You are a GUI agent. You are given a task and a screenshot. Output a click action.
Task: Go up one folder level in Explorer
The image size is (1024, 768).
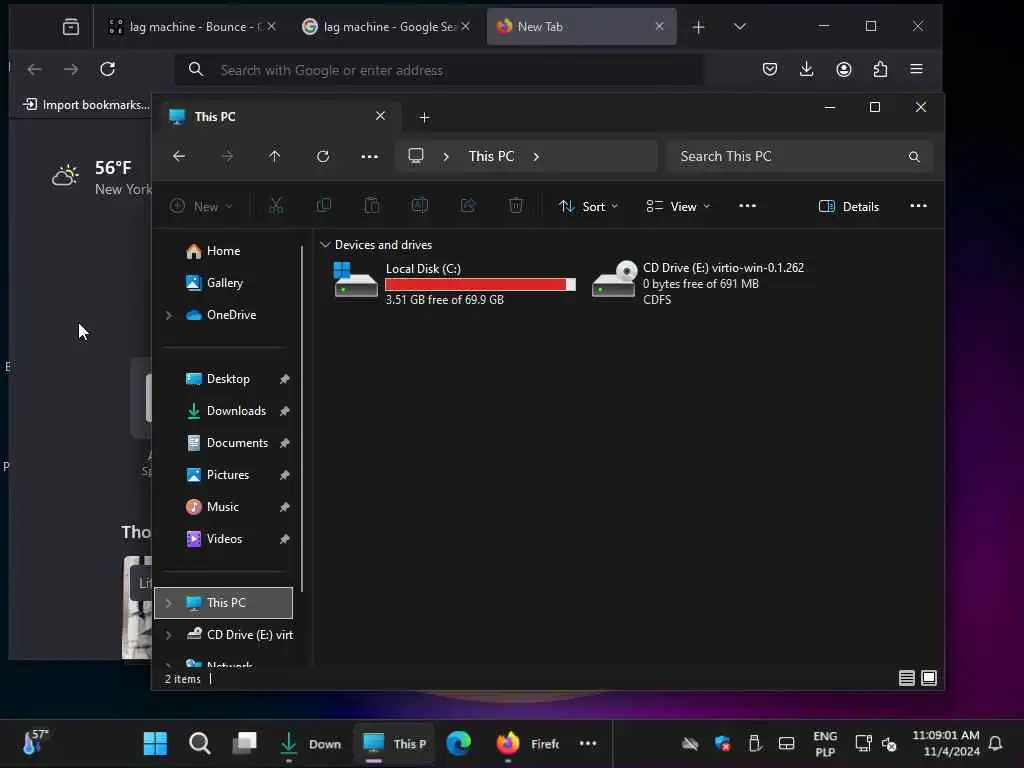click(x=275, y=156)
